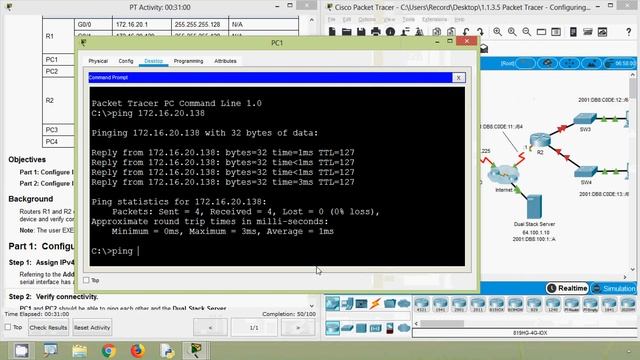Select the Connections lightning bolt icon
Screen dimensions: 640x360
376,303
